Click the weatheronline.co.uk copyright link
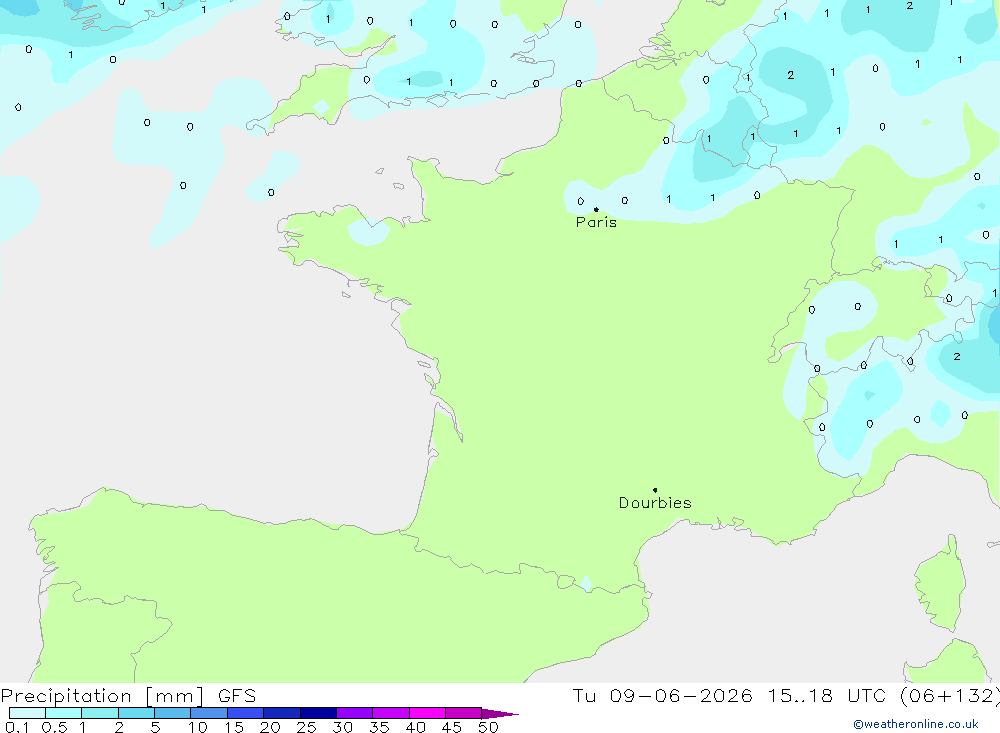This screenshot has height=733, width=1000. point(916,724)
